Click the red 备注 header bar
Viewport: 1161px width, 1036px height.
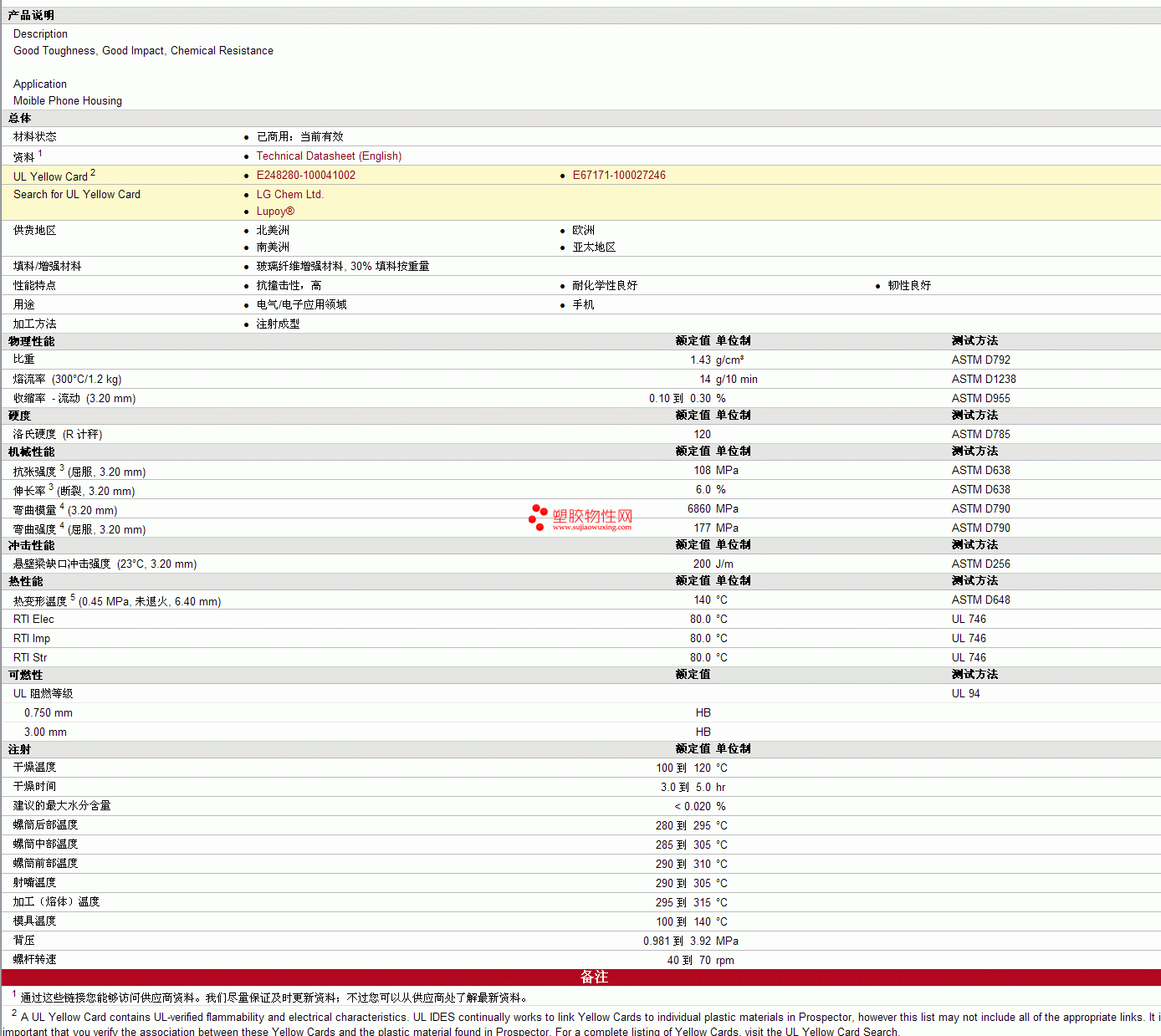pos(594,977)
